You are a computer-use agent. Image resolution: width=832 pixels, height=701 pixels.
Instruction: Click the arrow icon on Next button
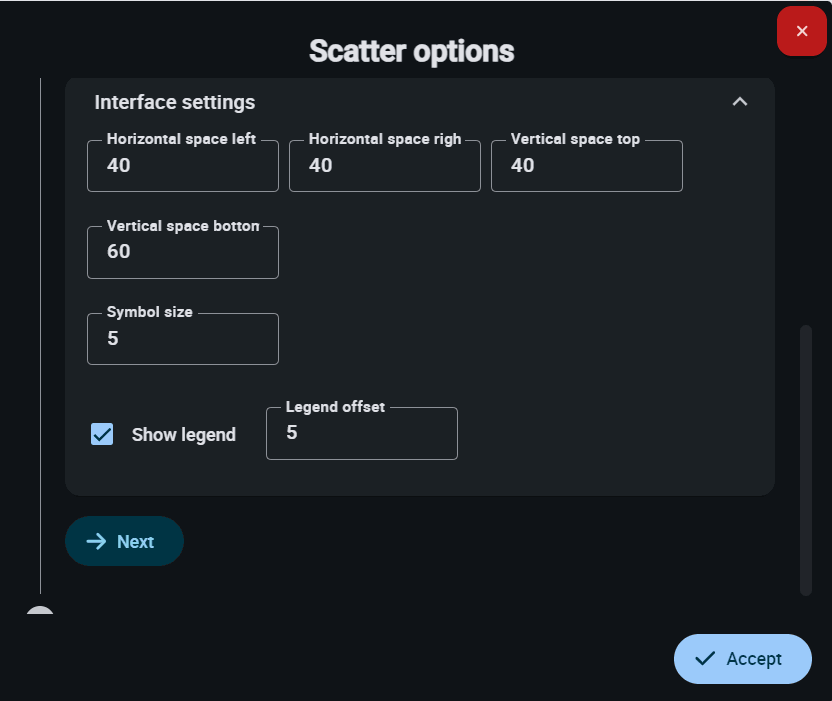click(x=96, y=542)
